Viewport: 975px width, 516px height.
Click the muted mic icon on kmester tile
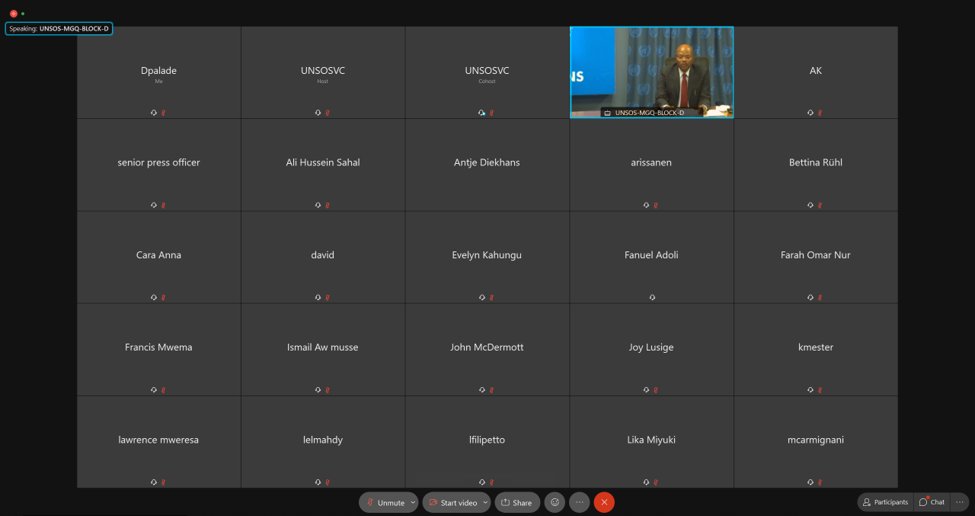click(820, 390)
